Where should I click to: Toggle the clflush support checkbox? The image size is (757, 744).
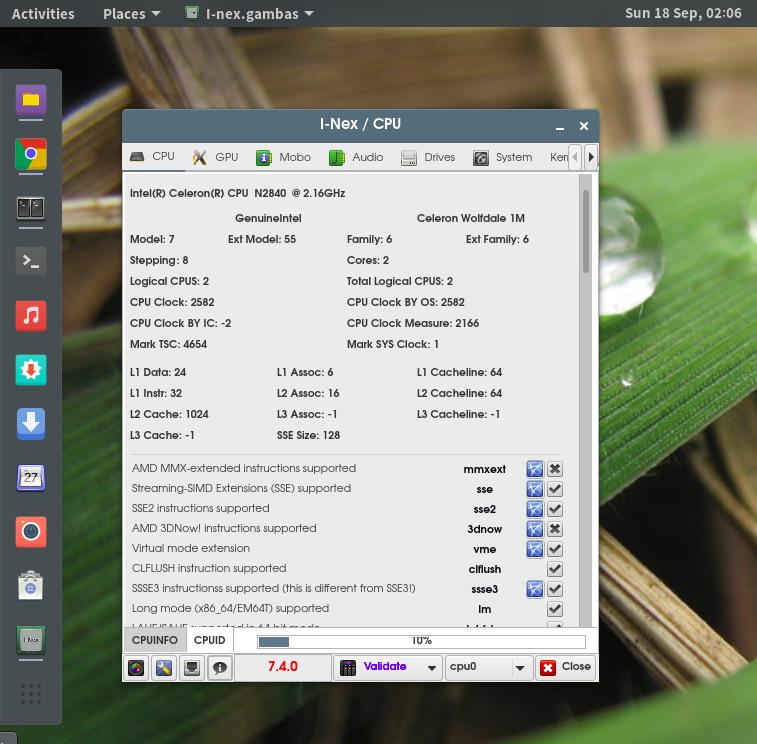tap(555, 569)
